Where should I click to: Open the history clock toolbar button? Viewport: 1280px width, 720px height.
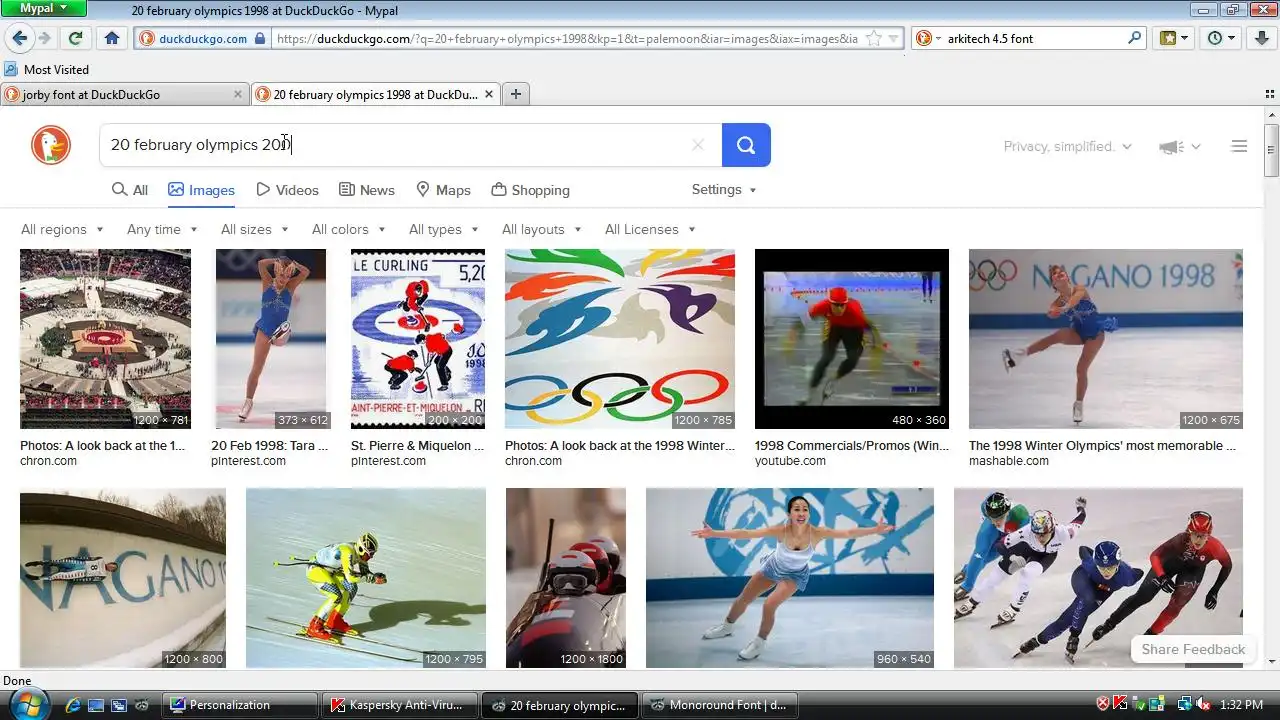pyautogui.click(x=1221, y=38)
